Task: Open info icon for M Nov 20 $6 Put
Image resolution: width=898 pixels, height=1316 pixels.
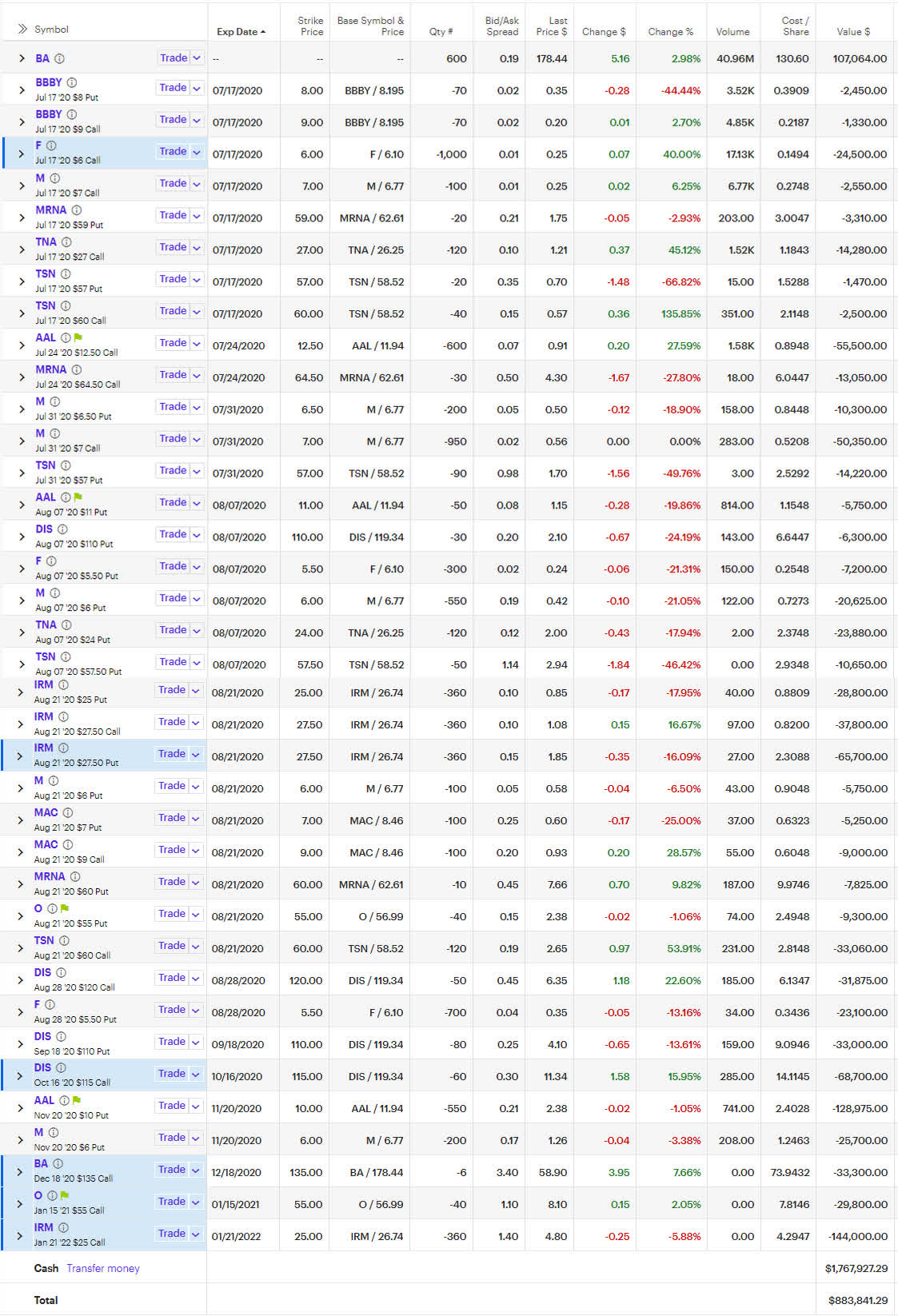Action: coord(54,1132)
